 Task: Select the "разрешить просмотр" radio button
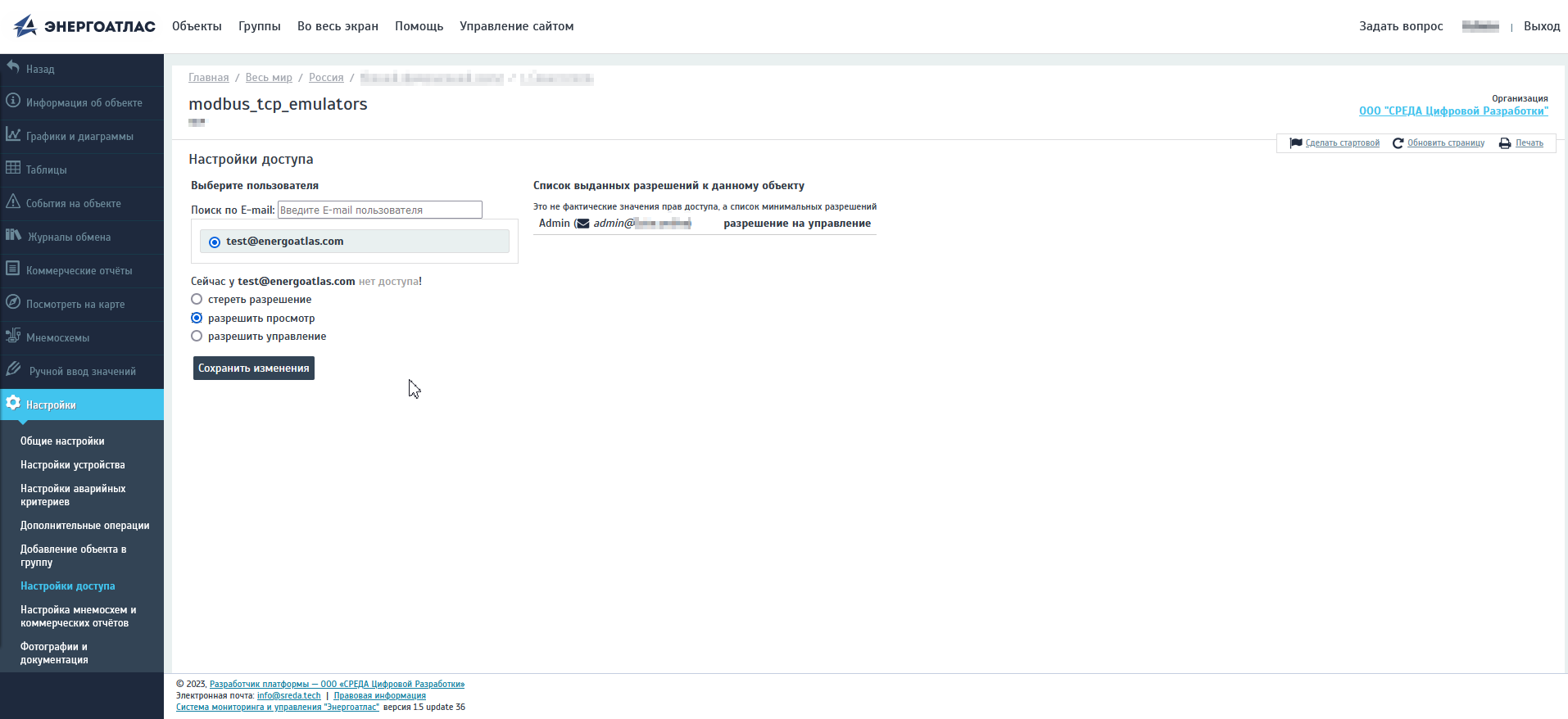[197, 319]
